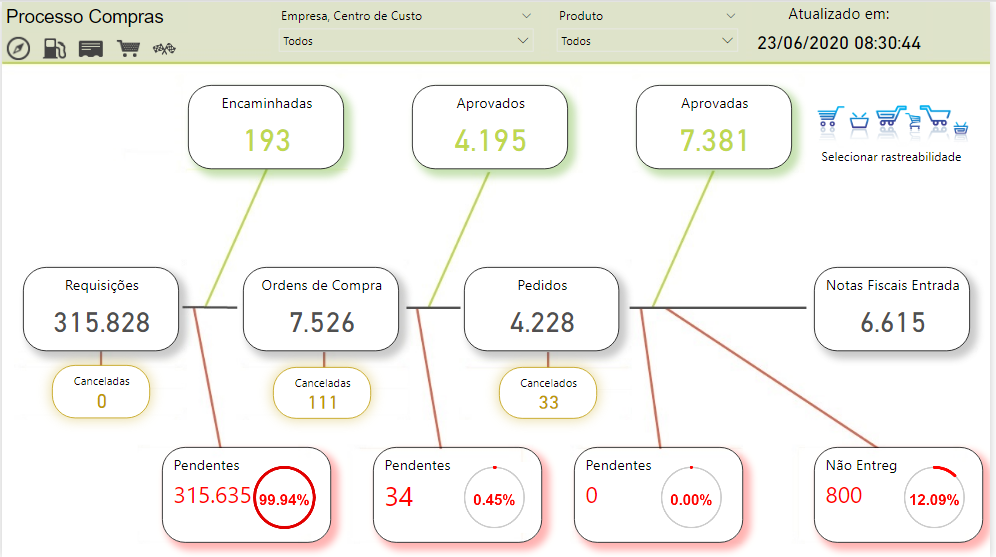Click the Não Entreg value 800
Image resolution: width=996 pixels, height=557 pixels.
tap(844, 495)
